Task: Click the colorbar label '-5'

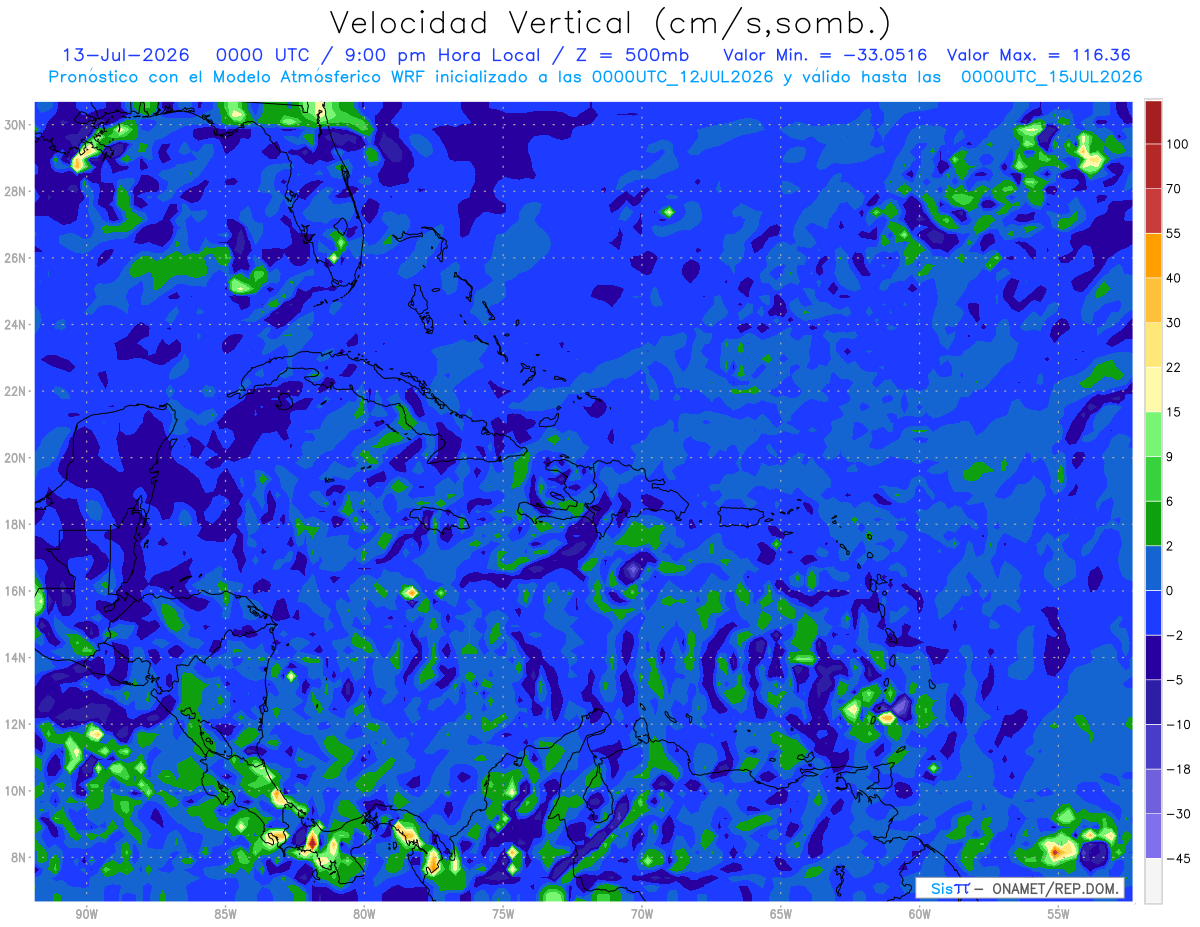Action: (1173, 680)
